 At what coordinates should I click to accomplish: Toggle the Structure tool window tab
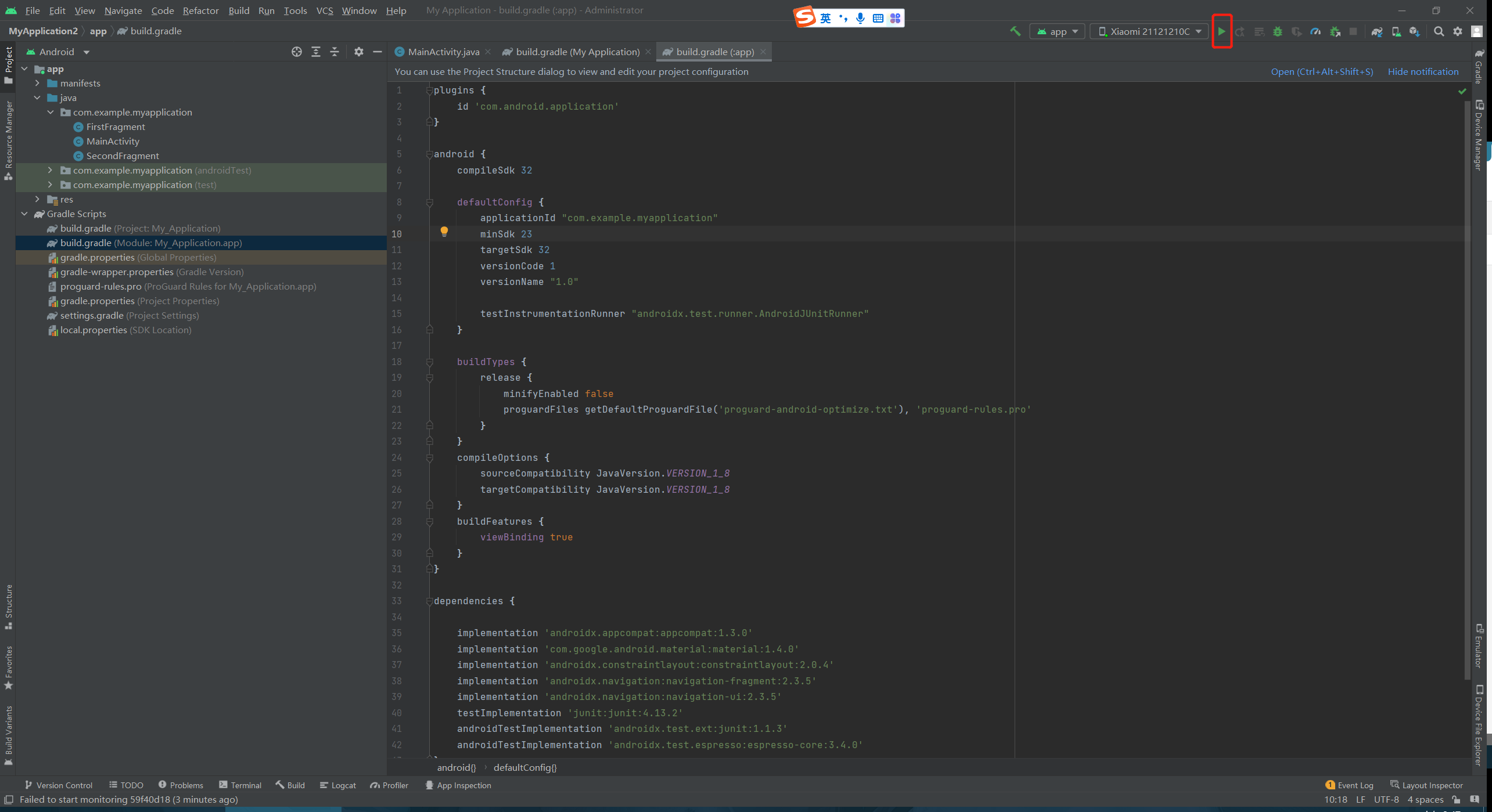pos(8,607)
